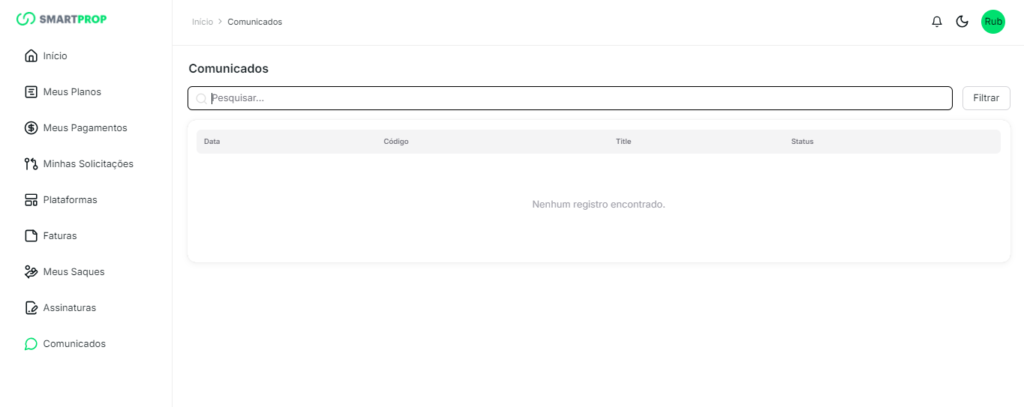Click the Início breadcrumb link
1024x407 pixels.
(202, 22)
